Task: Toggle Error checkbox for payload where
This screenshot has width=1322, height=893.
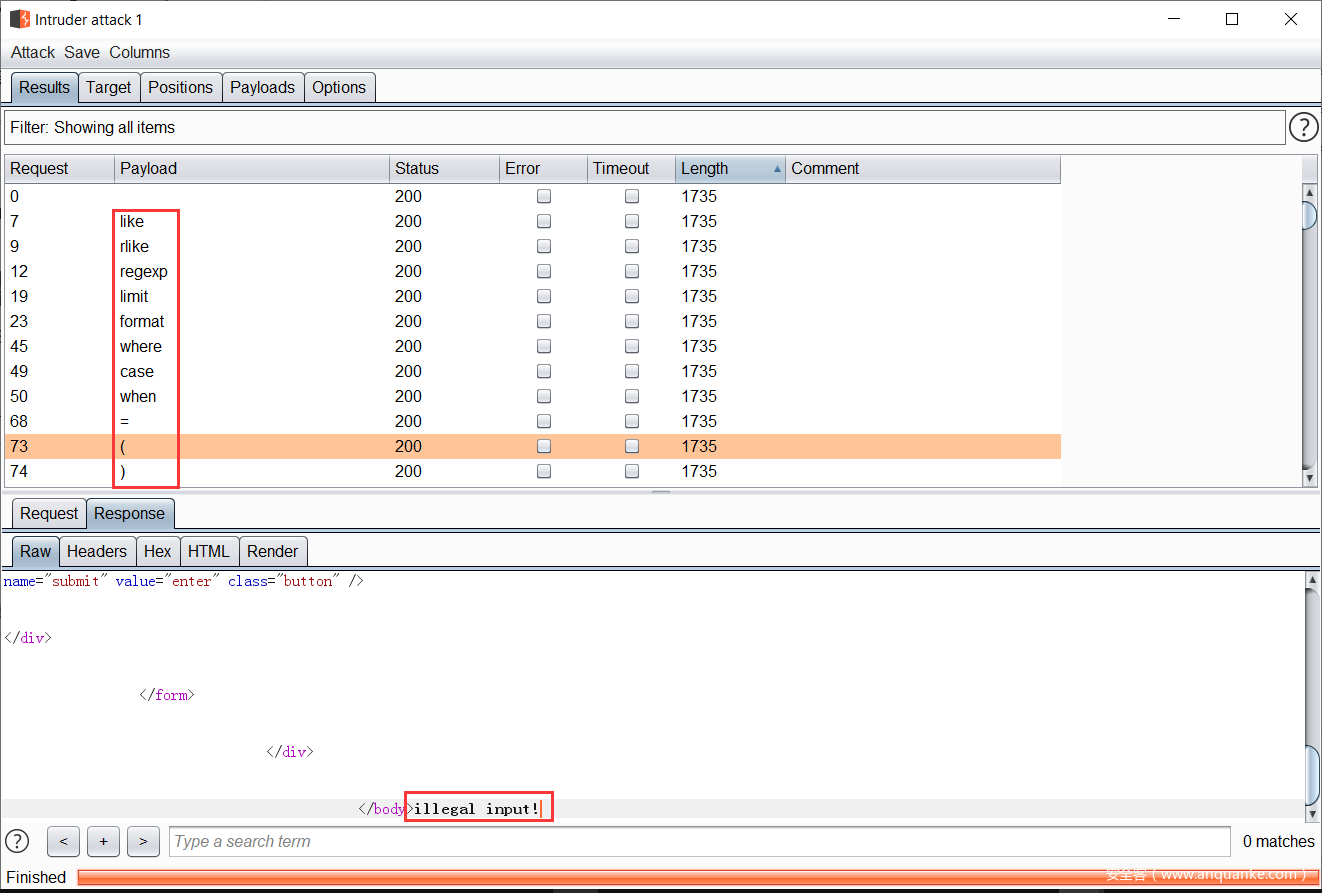Action: (544, 346)
